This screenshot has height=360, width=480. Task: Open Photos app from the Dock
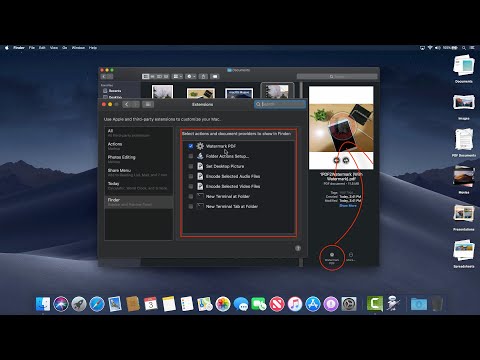223,304
